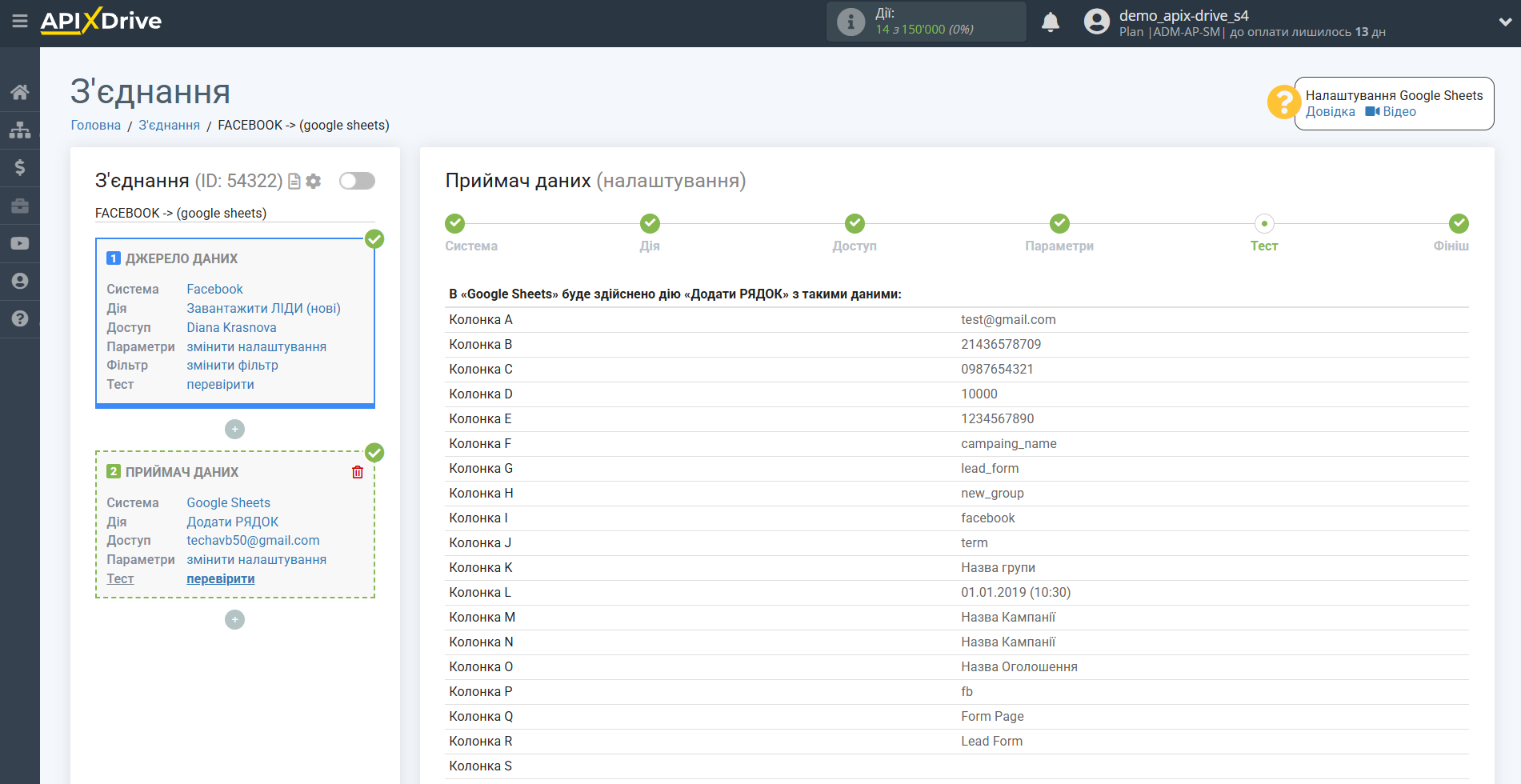Click the Назва Оголошення value
Screen dimensions: 1521x784
pos(1019,666)
